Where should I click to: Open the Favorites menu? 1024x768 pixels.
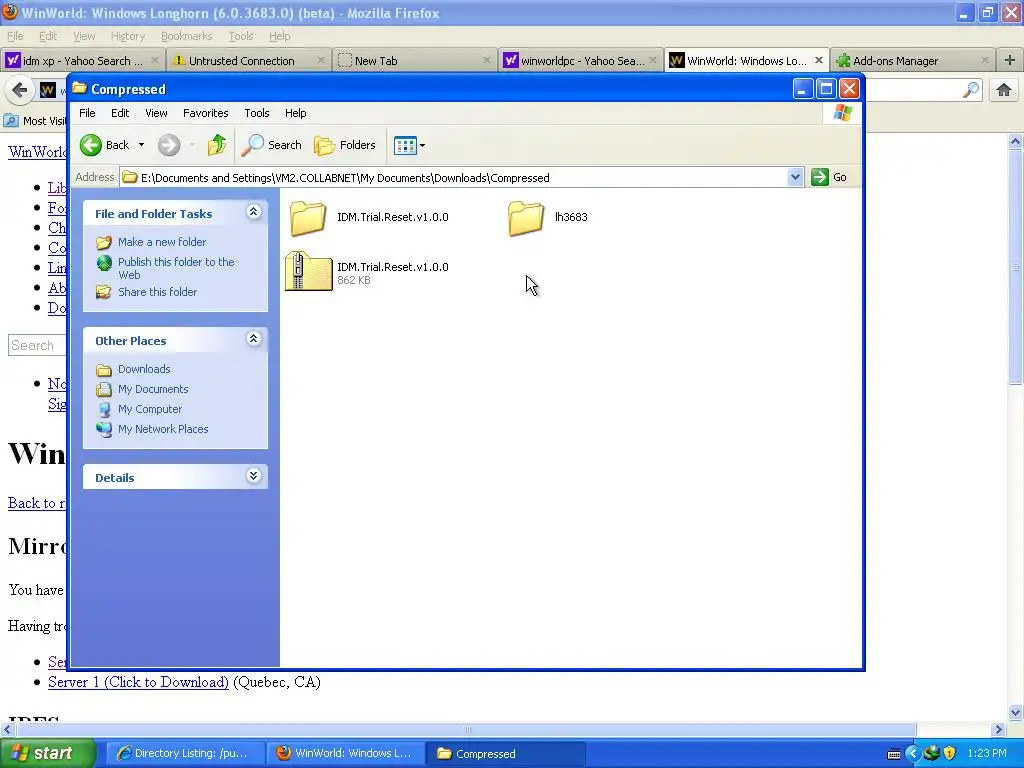pos(206,113)
